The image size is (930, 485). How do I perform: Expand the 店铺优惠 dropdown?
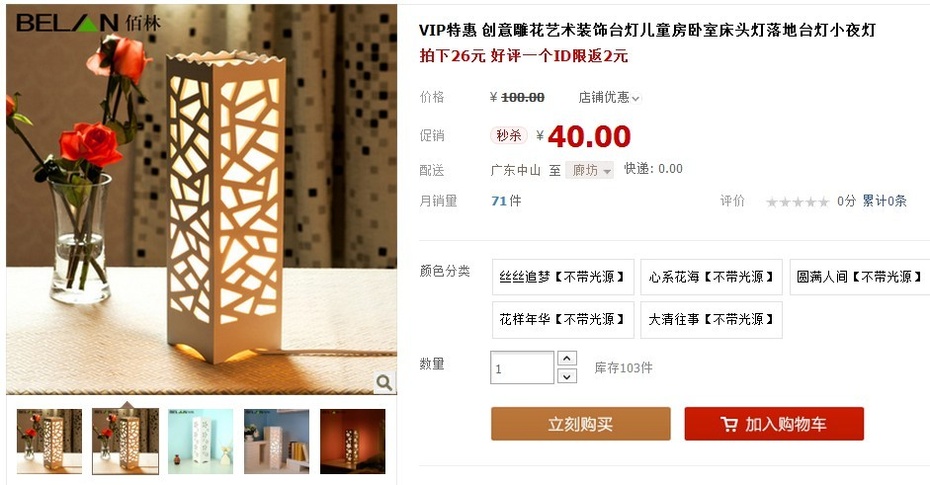pyautogui.click(x=609, y=97)
